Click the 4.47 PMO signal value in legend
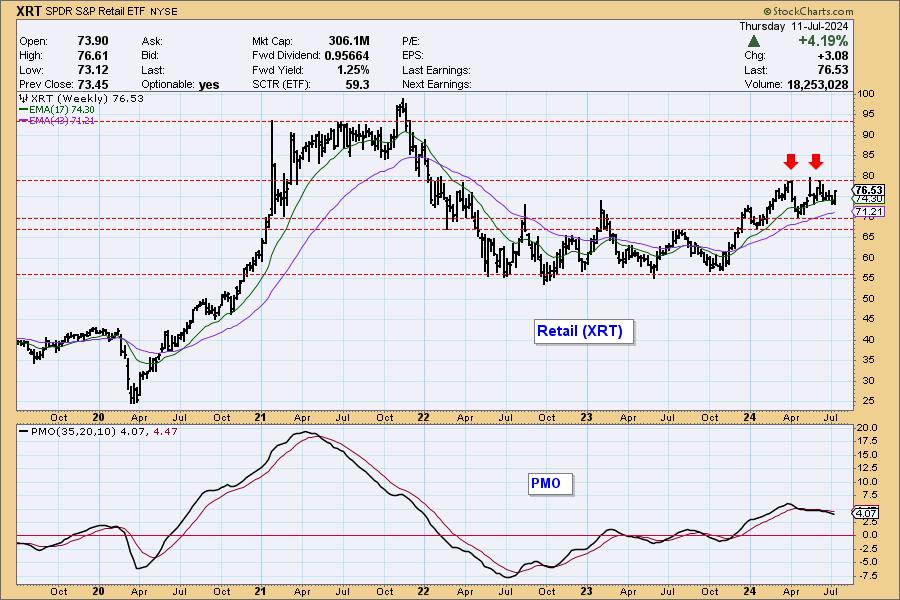Image resolution: width=900 pixels, height=600 pixels. click(165, 431)
